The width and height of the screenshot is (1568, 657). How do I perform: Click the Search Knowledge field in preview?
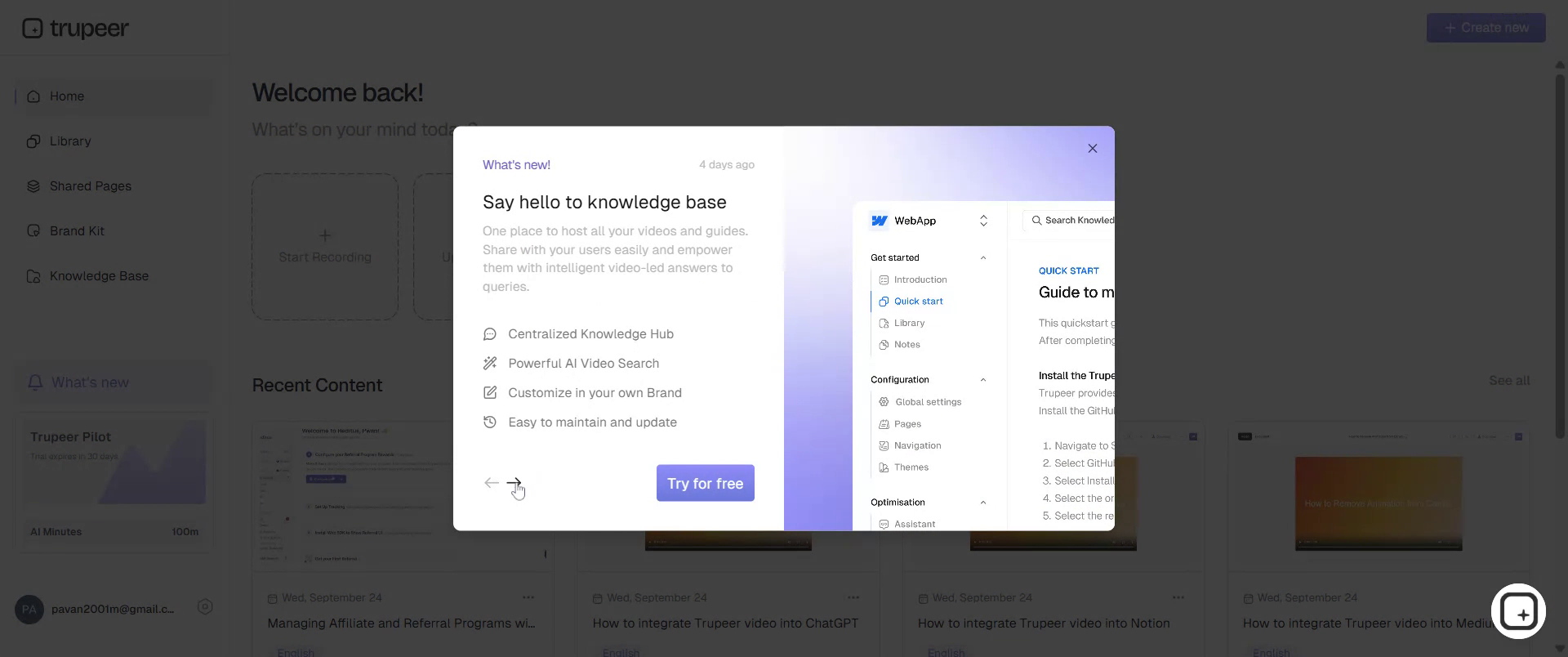(x=1068, y=221)
